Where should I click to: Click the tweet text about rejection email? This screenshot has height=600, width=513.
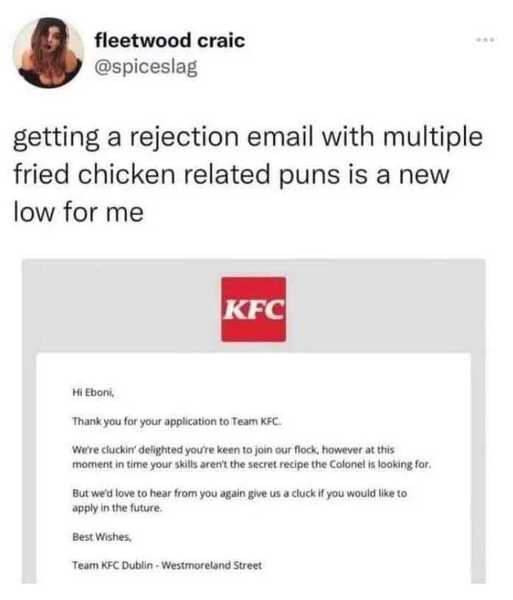click(x=248, y=174)
